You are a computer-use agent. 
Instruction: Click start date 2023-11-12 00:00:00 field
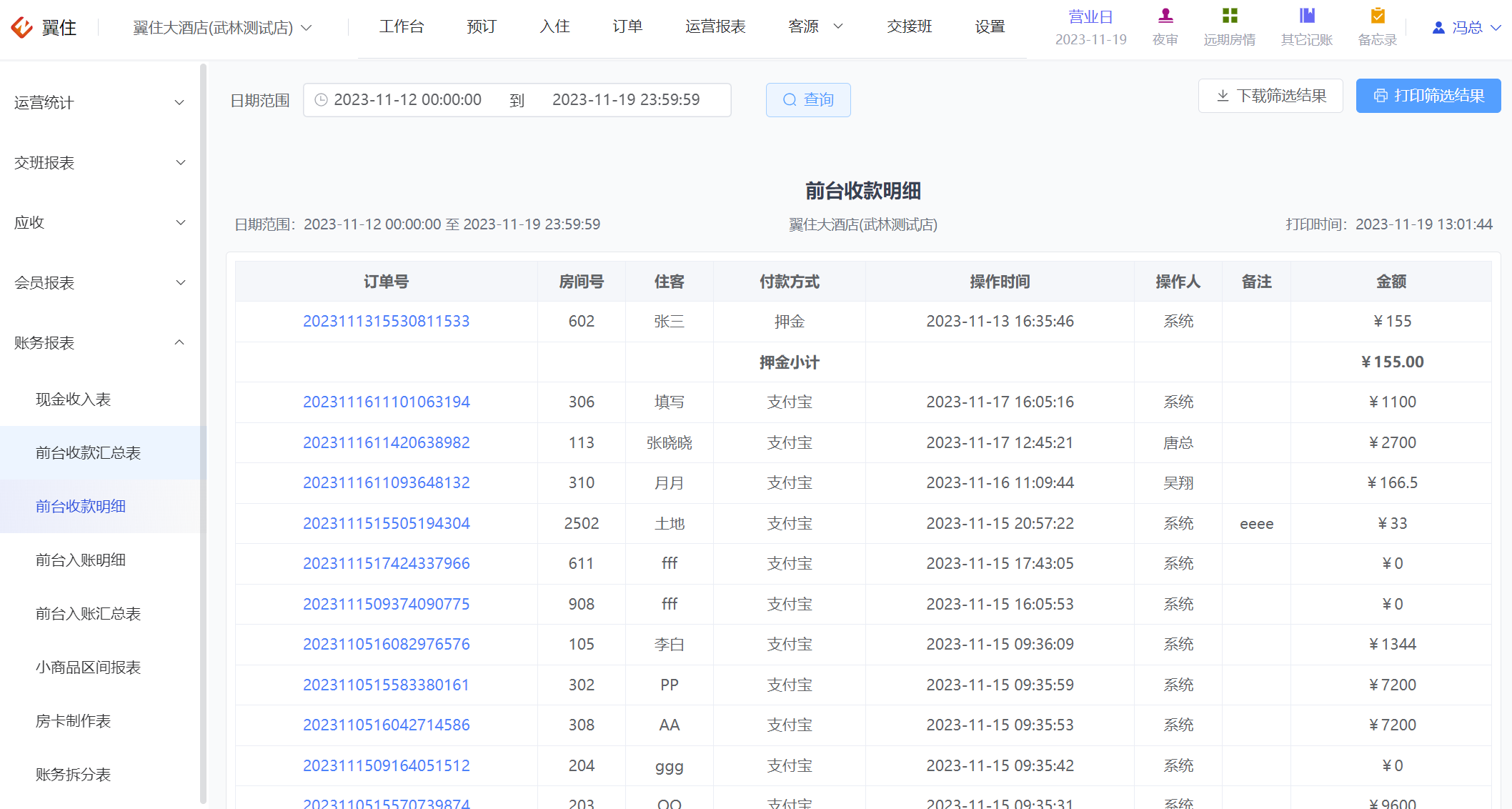tap(408, 100)
